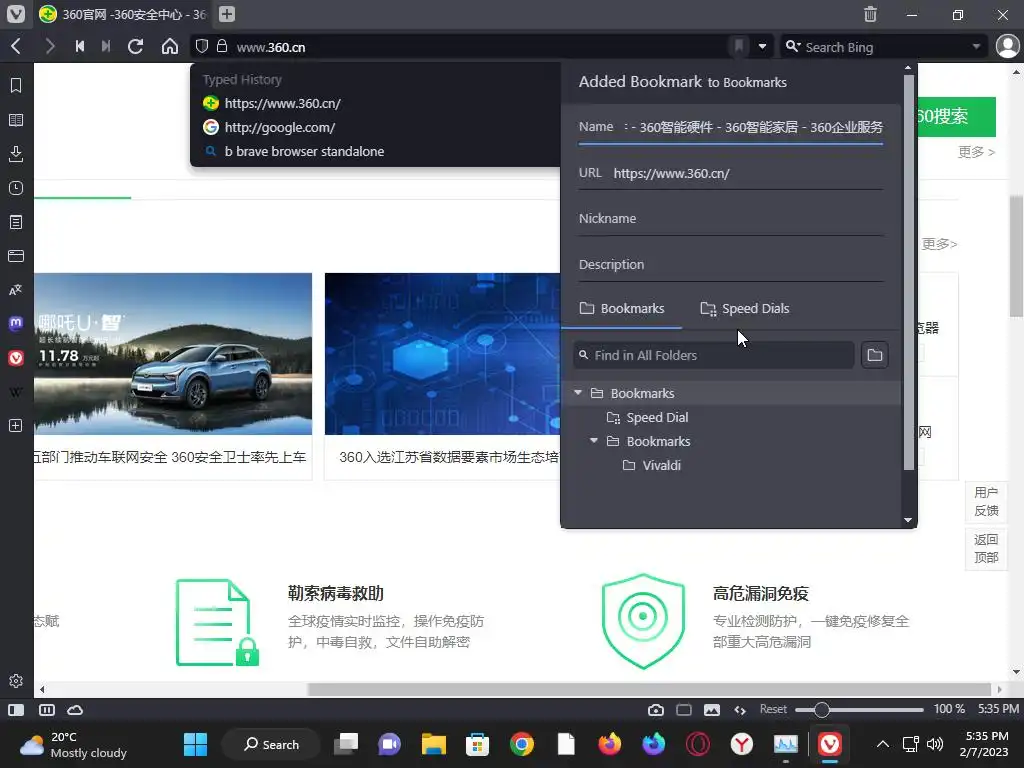Open browser settings gear
The width and height of the screenshot is (1024, 768).
click(16, 681)
